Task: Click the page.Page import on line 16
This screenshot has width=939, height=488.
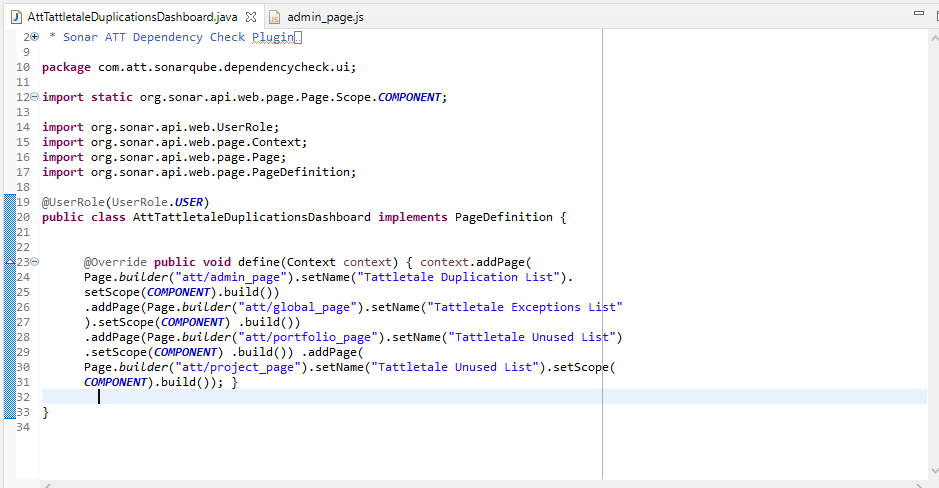Action: pos(188,157)
